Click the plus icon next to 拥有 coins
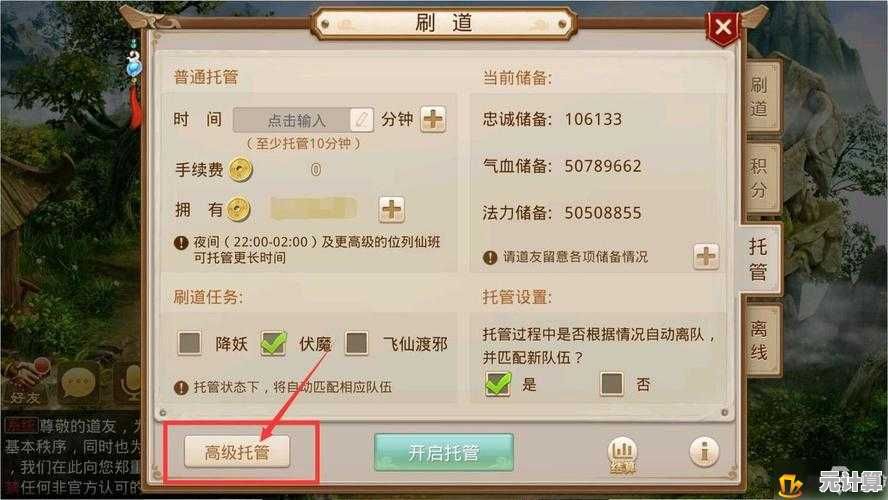Viewport: 888px width, 500px height. tap(391, 210)
